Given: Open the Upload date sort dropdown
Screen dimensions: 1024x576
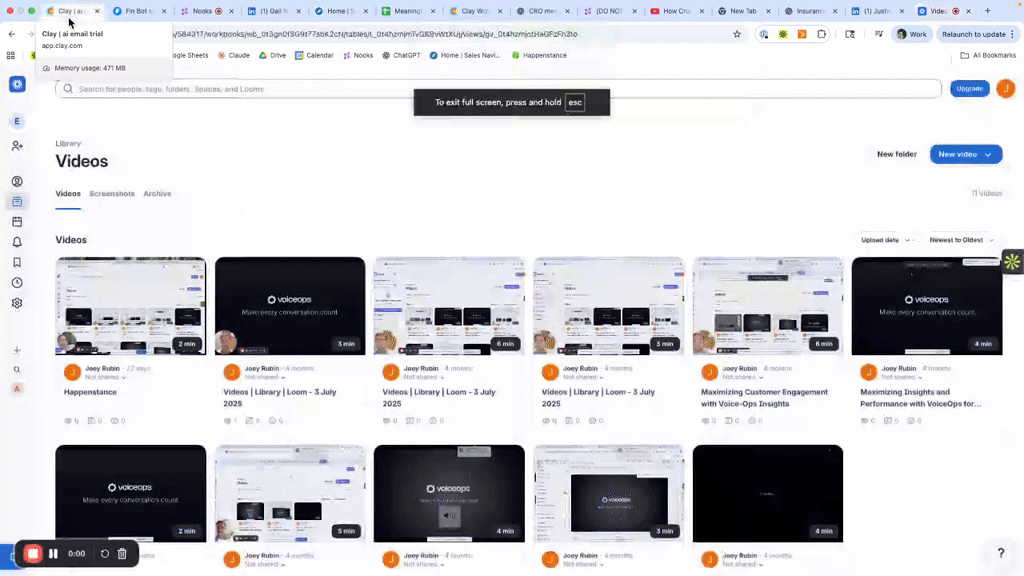Looking at the screenshot, I should [x=884, y=240].
